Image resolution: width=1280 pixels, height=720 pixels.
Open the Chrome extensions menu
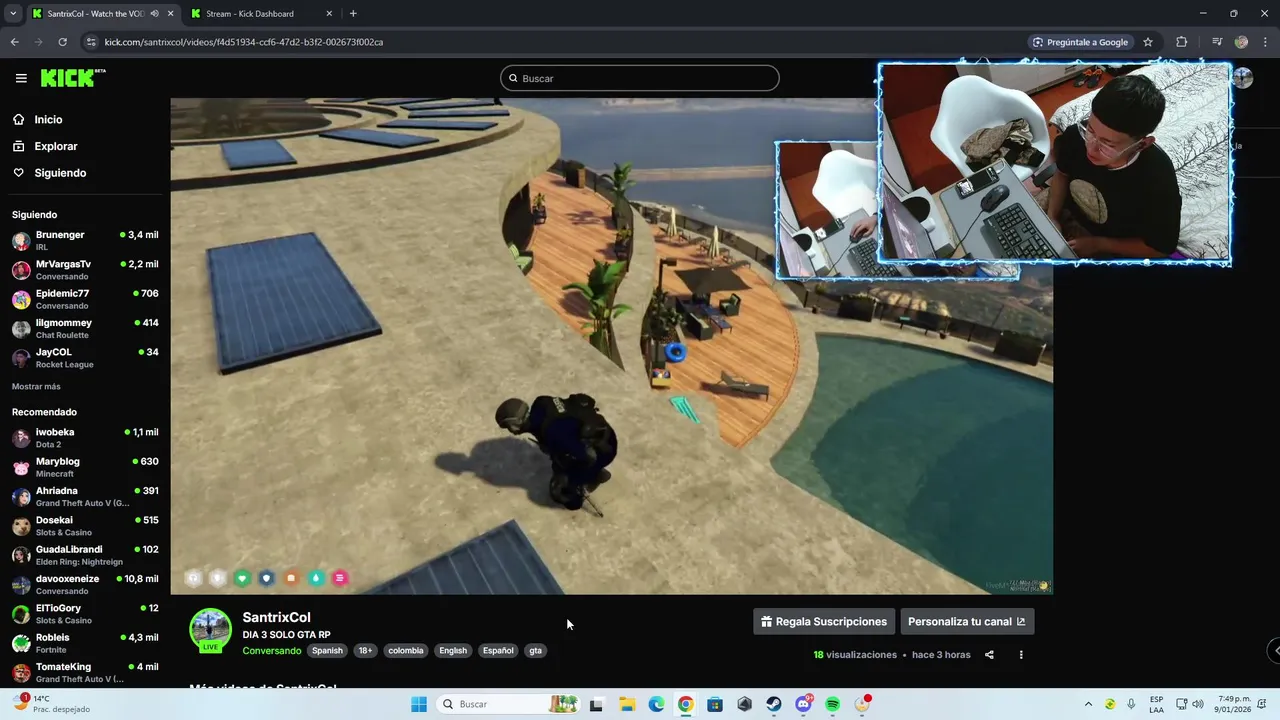pyautogui.click(x=1182, y=42)
